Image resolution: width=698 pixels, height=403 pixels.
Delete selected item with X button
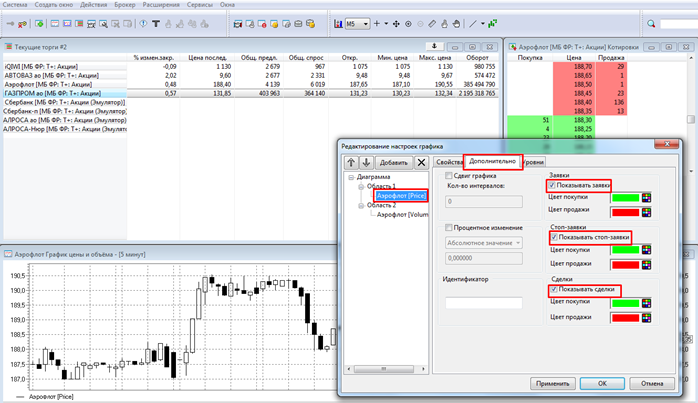click(x=421, y=163)
